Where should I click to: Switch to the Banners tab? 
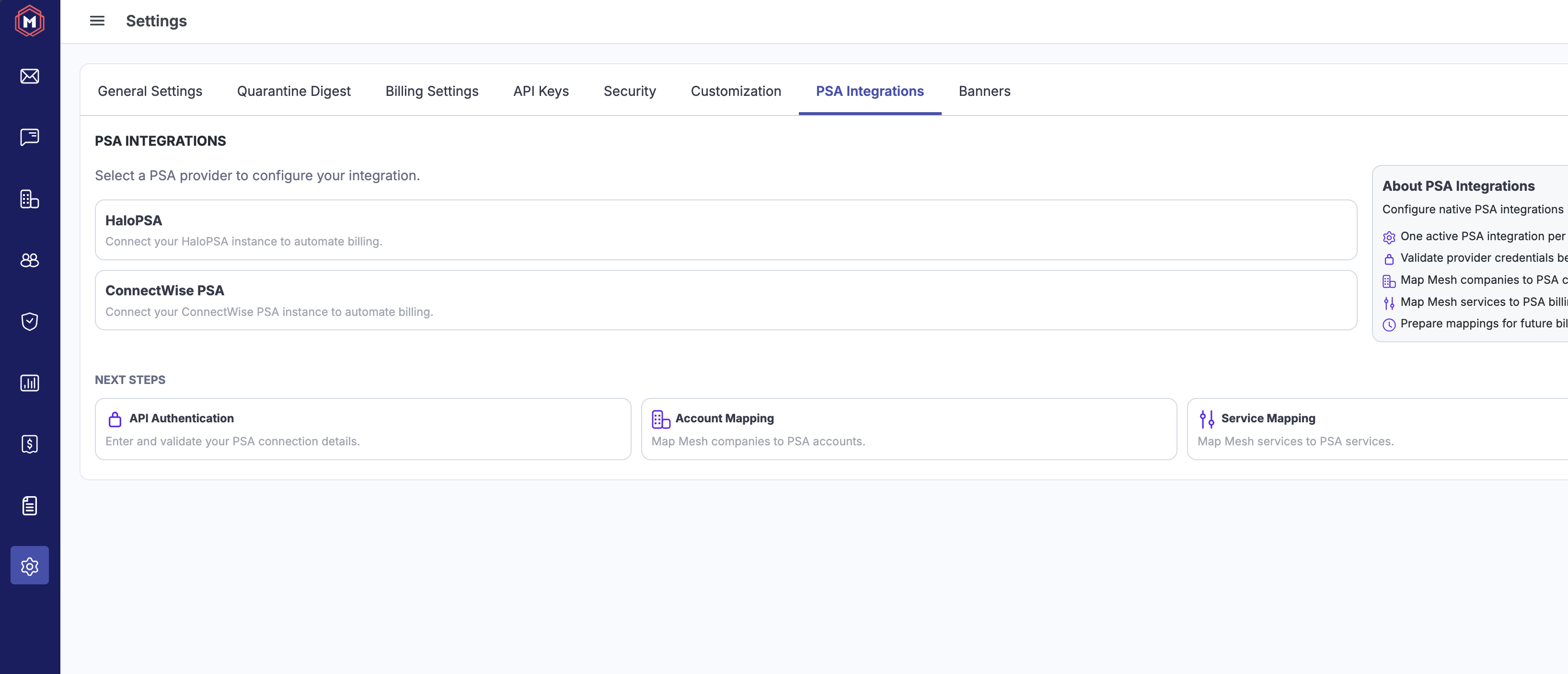tap(984, 91)
